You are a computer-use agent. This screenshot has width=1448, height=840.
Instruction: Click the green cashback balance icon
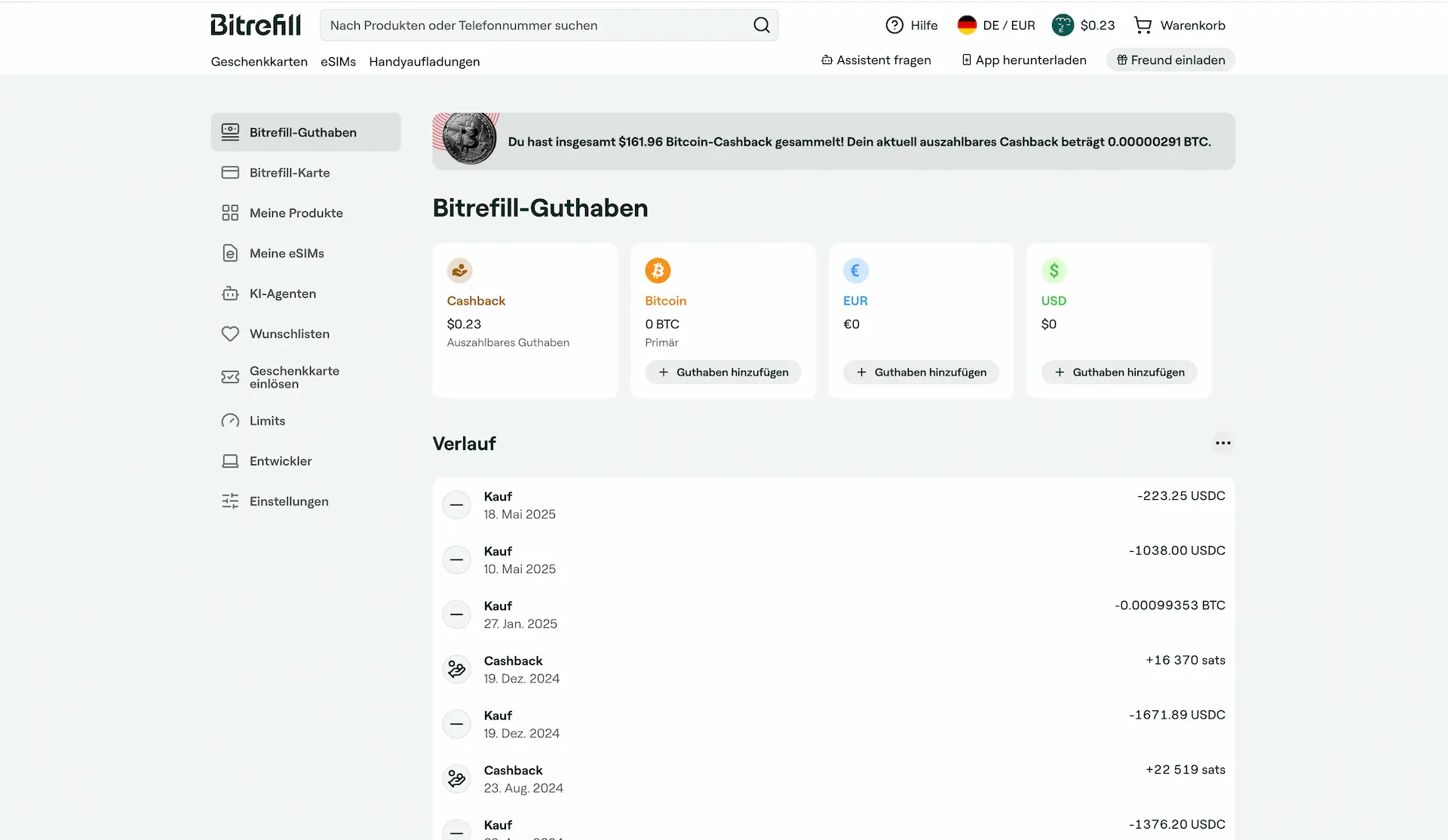coord(1063,25)
